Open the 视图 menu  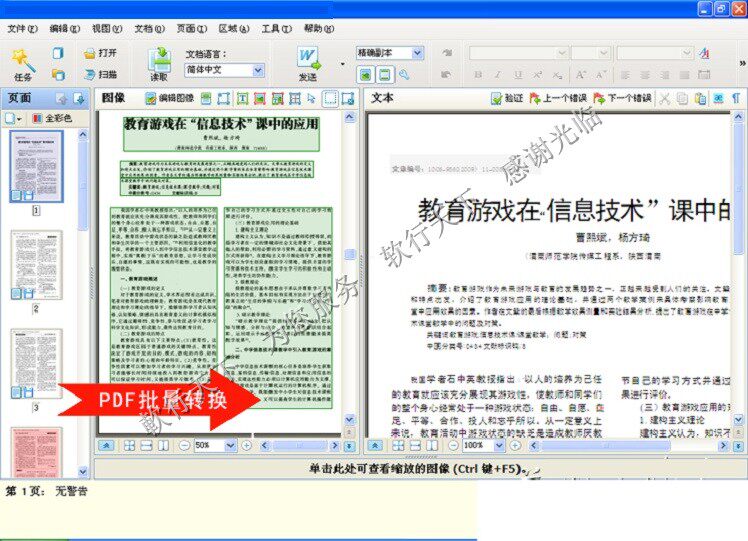point(107,29)
